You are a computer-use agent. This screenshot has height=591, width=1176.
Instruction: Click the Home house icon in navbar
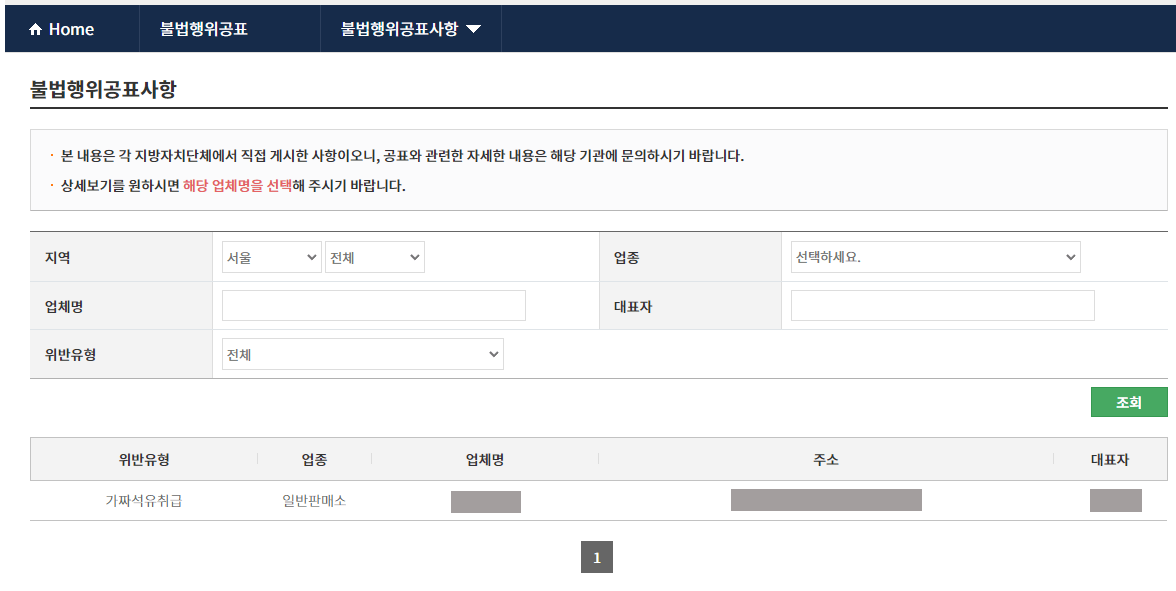pos(32,29)
